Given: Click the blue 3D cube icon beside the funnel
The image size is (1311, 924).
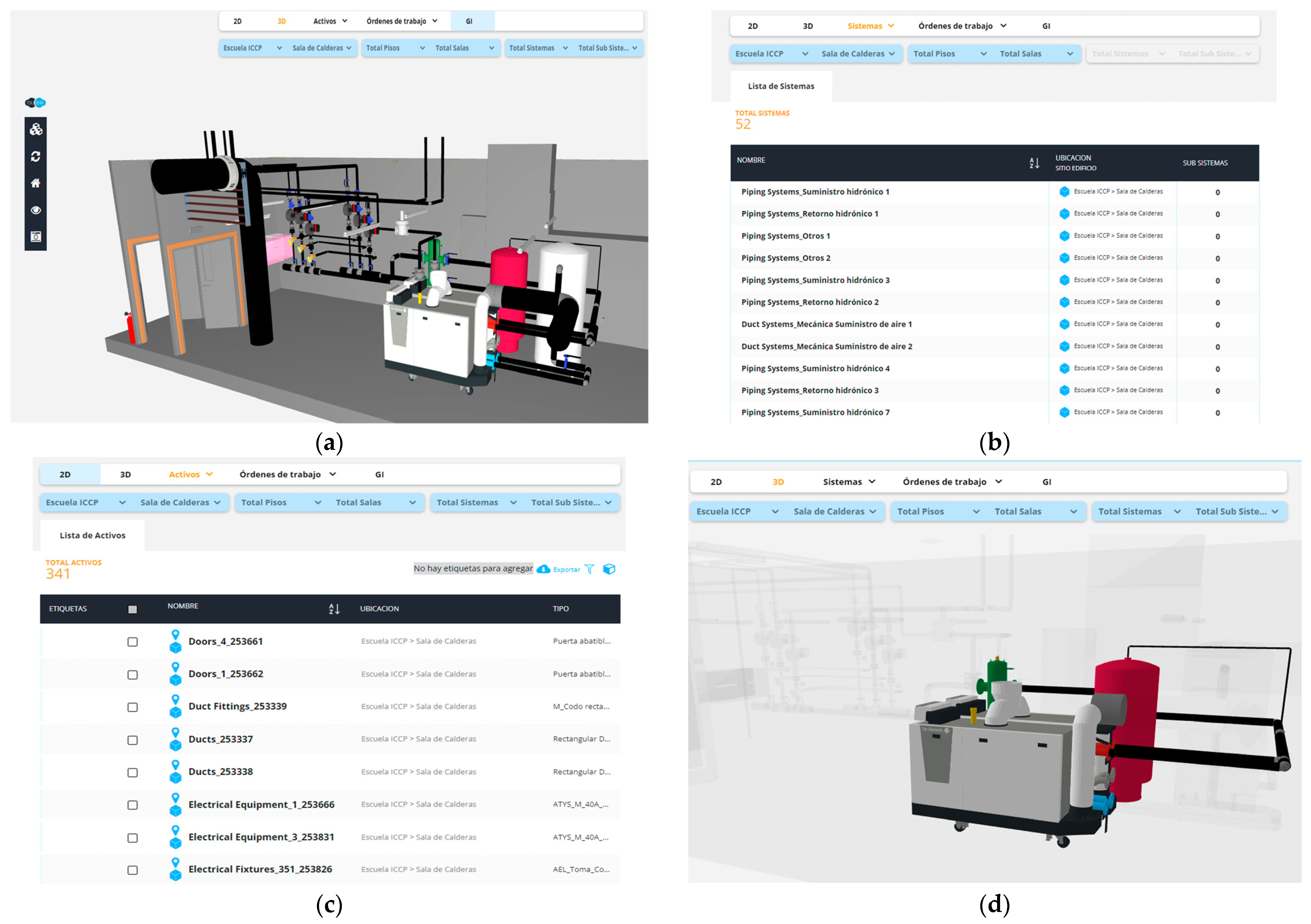Looking at the screenshot, I should [x=609, y=570].
